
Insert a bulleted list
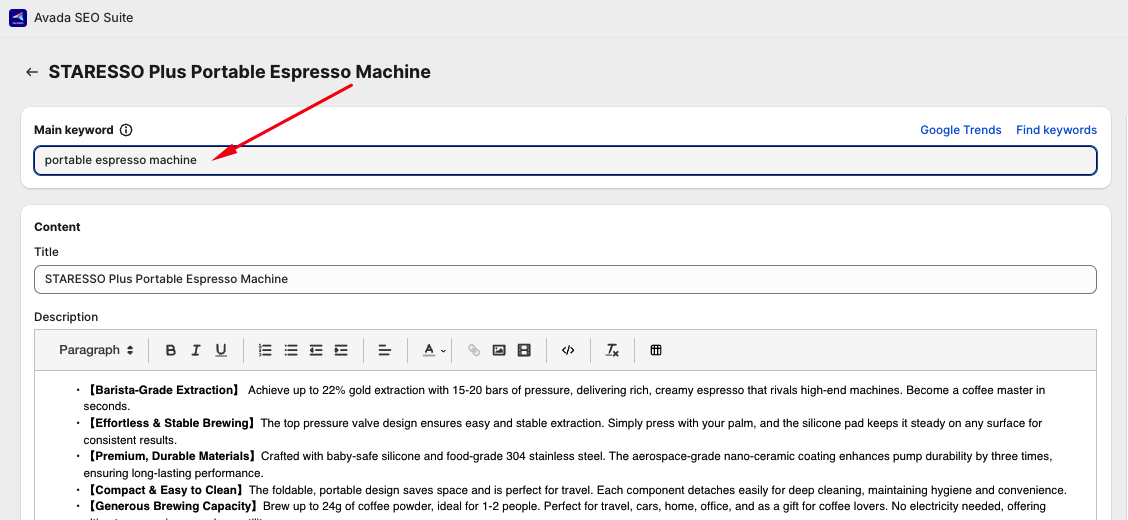[x=291, y=350]
